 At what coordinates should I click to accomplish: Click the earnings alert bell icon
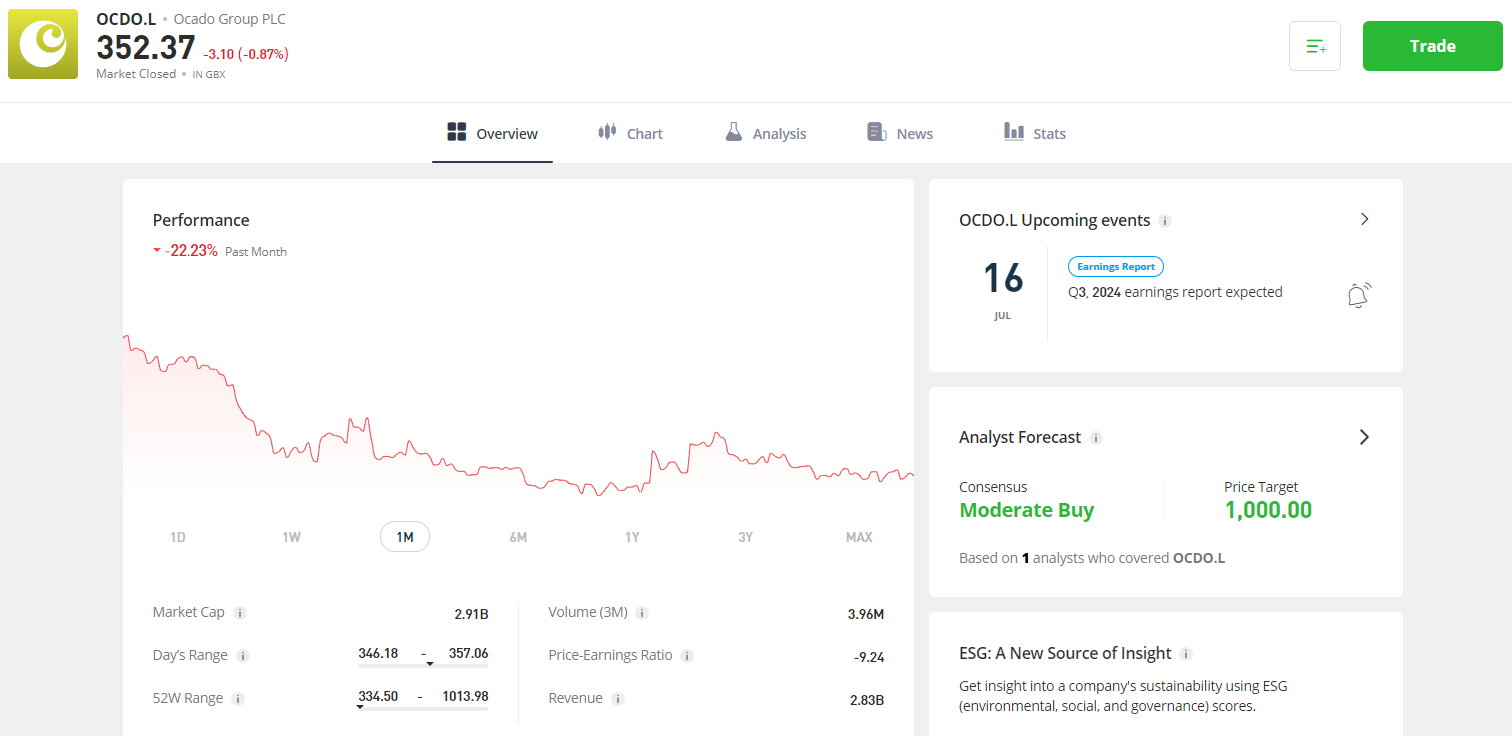1358,295
